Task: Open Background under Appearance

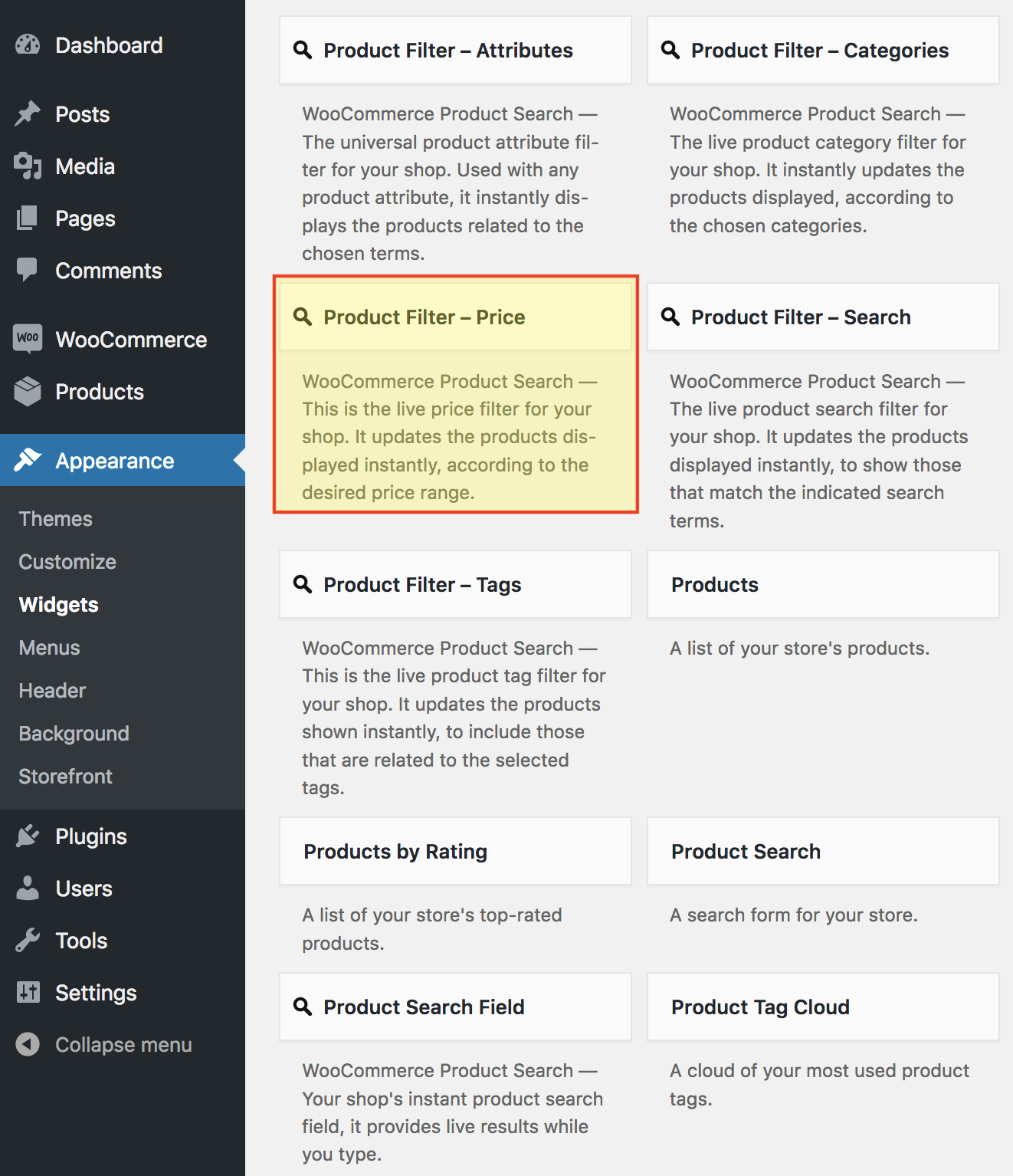Action: tap(74, 734)
